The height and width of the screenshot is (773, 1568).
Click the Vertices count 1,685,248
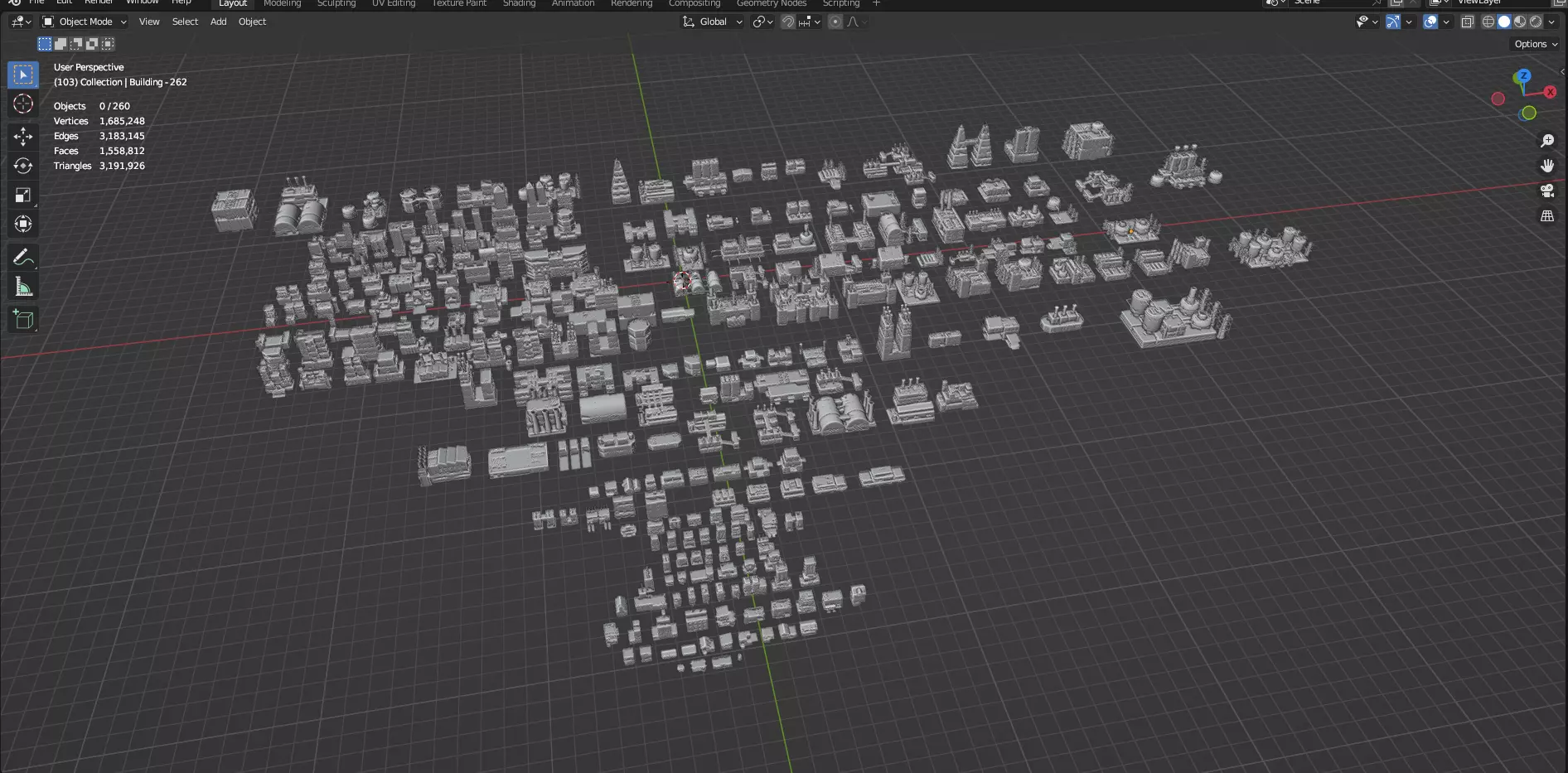point(122,121)
